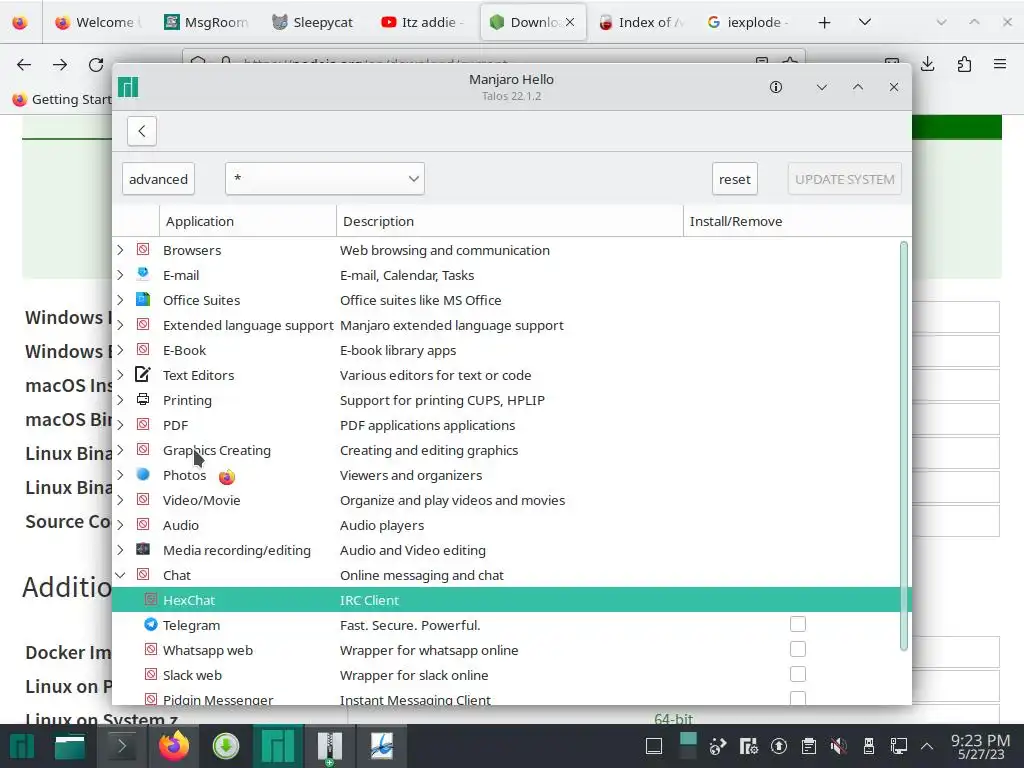Switch to the Sleepycat browser tab

pyautogui.click(x=314, y=22)
